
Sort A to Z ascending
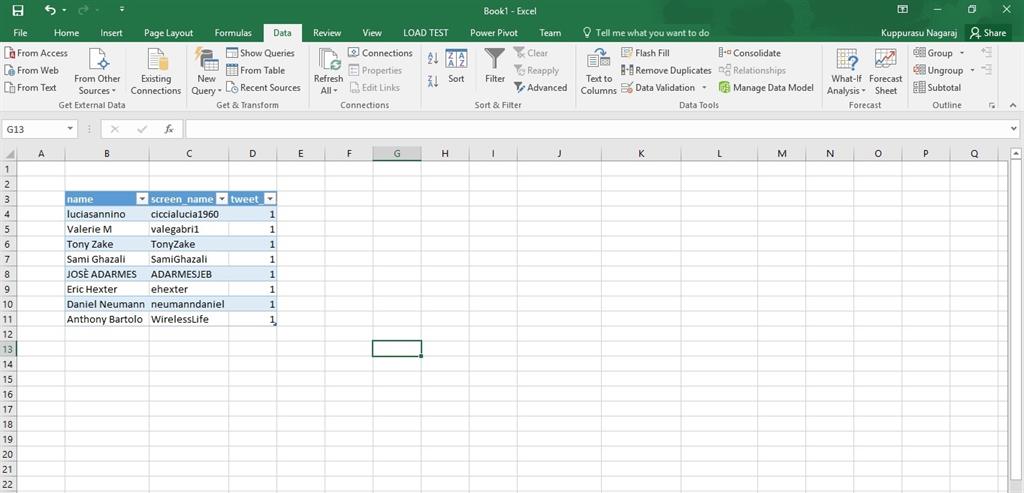432,59
